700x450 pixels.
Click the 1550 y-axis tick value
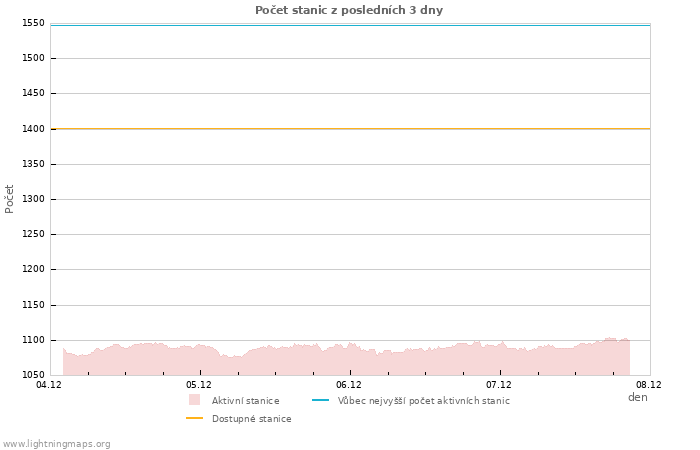[33, 23]
